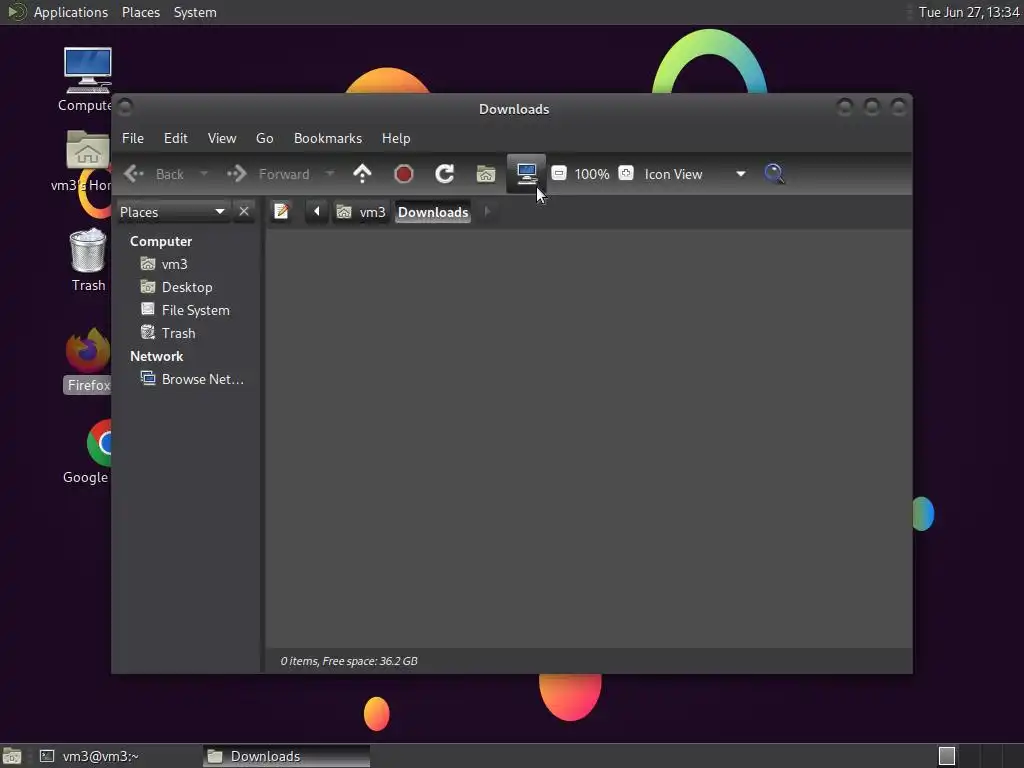
Task: Open the Bookmarks menu
Action: (x=328, y=138)
